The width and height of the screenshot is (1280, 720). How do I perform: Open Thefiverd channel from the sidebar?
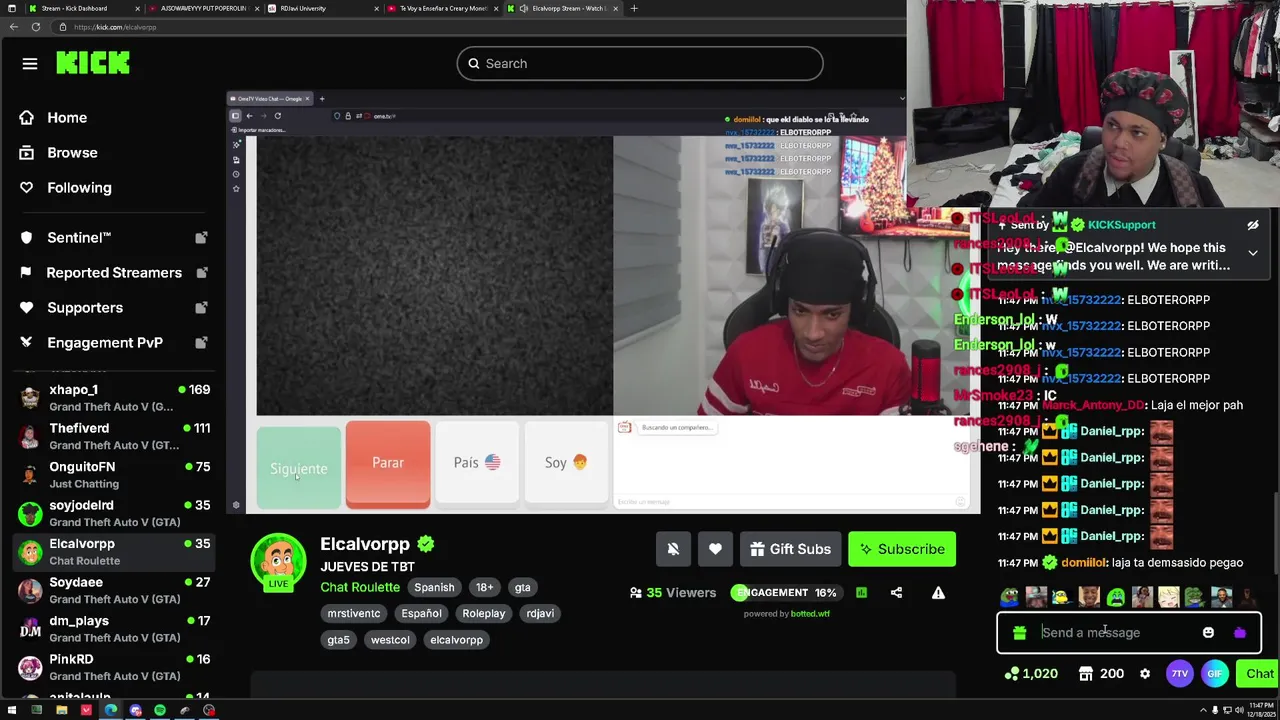click(115, 436)
